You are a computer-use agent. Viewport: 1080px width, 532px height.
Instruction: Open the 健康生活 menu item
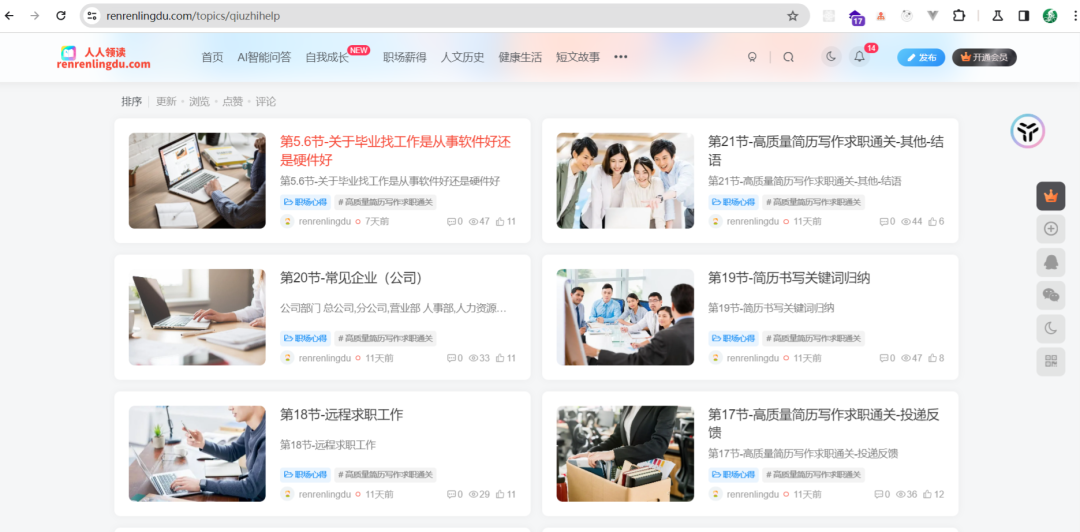pyautogui.click(x=520, y=57)
